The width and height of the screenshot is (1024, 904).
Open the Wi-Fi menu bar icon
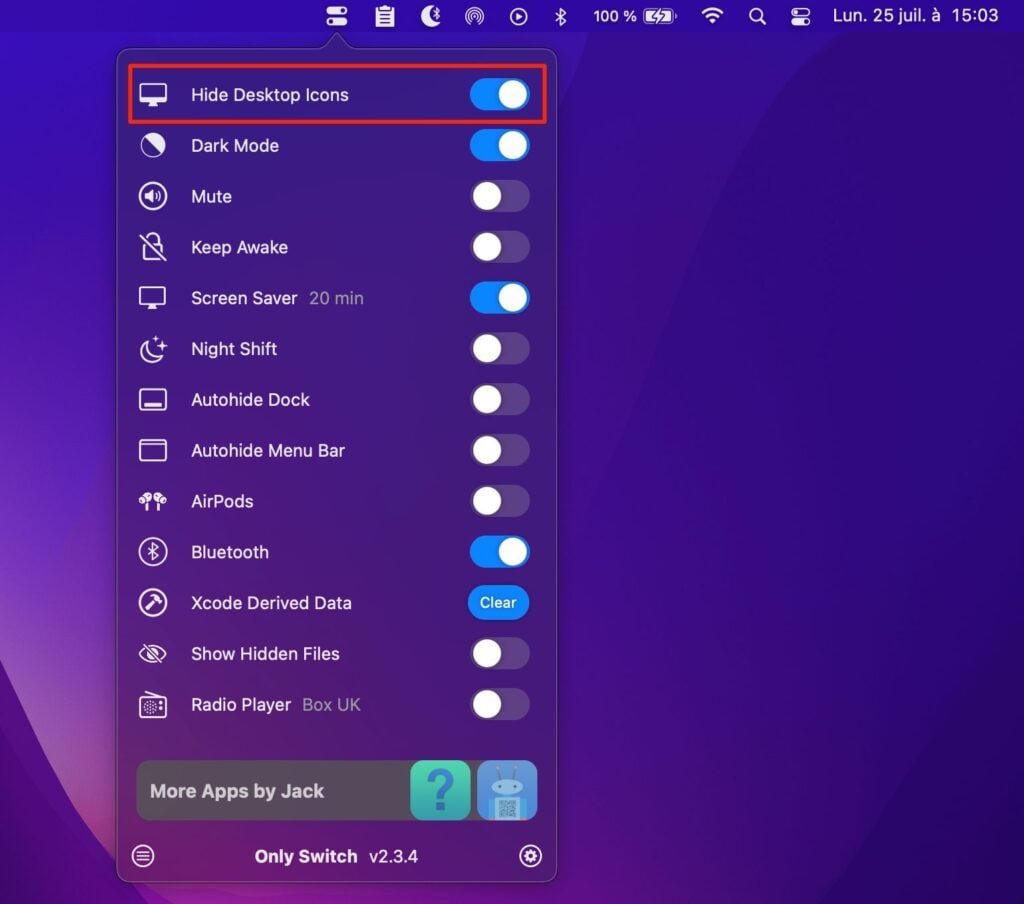click(x=712, y=16)
